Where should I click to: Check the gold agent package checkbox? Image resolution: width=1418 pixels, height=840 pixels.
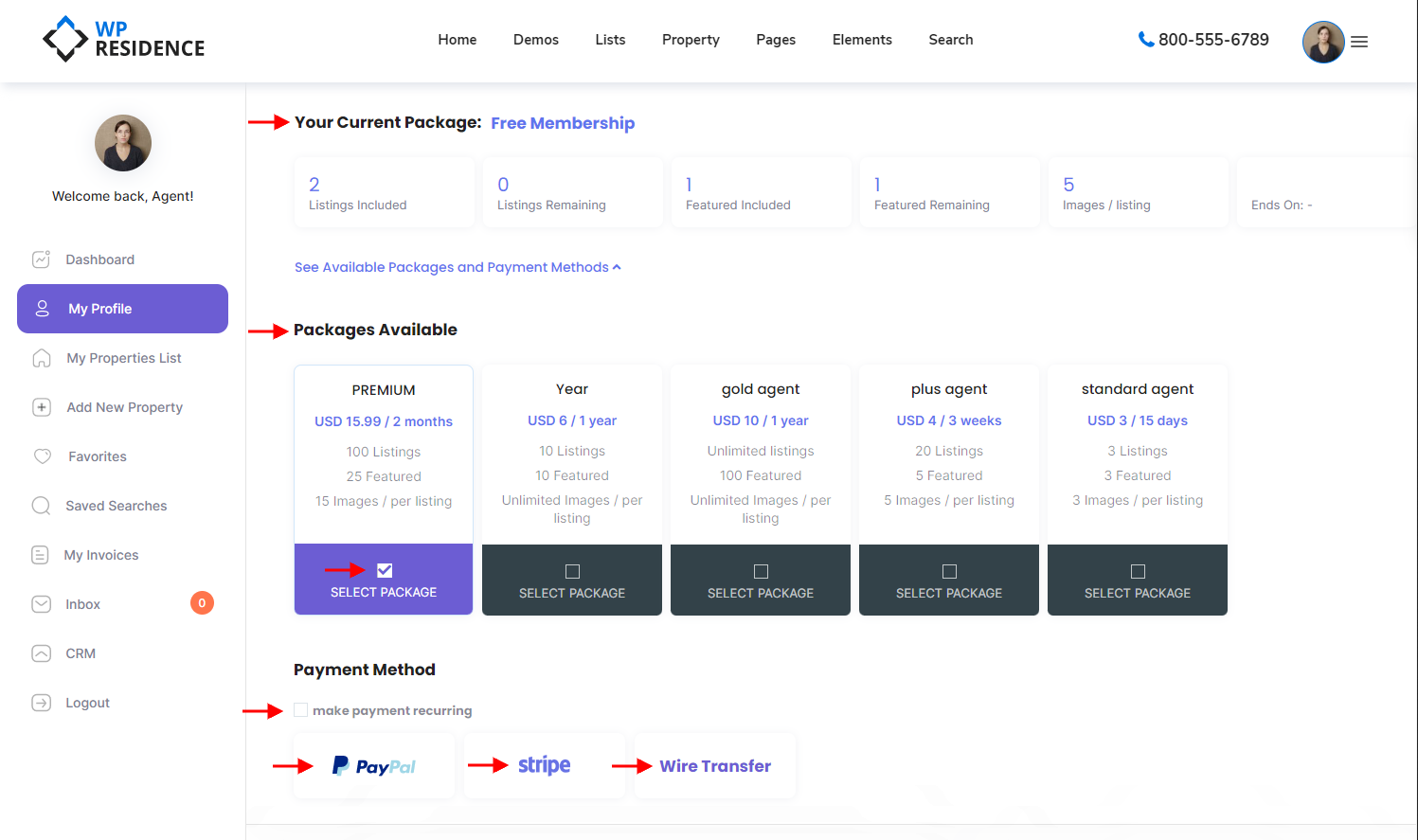(761, 571)
